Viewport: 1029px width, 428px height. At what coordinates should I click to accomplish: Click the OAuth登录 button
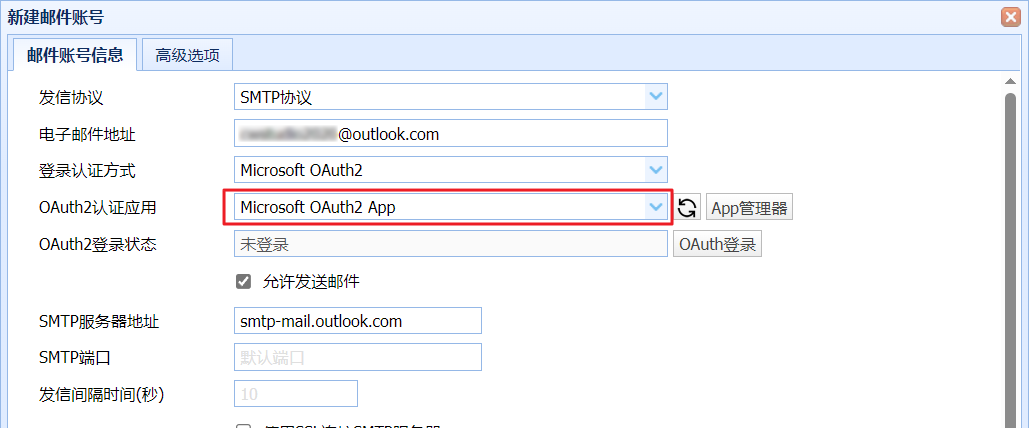[717, 245]
